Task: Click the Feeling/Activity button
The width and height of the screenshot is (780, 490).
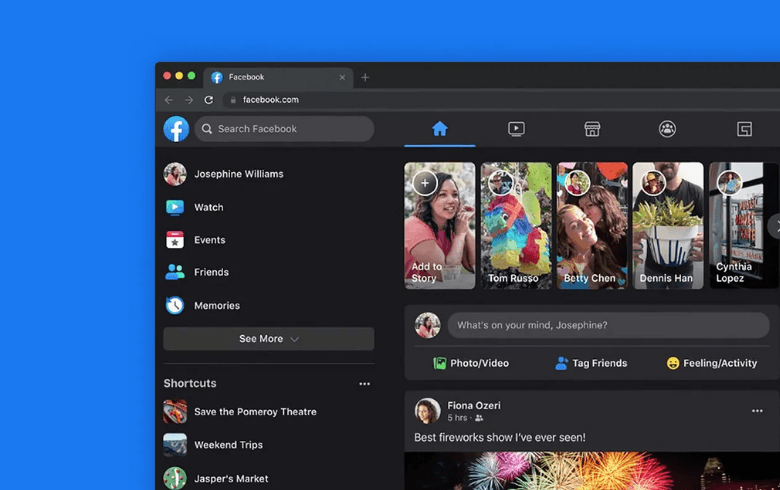Action: click(712, 363)
